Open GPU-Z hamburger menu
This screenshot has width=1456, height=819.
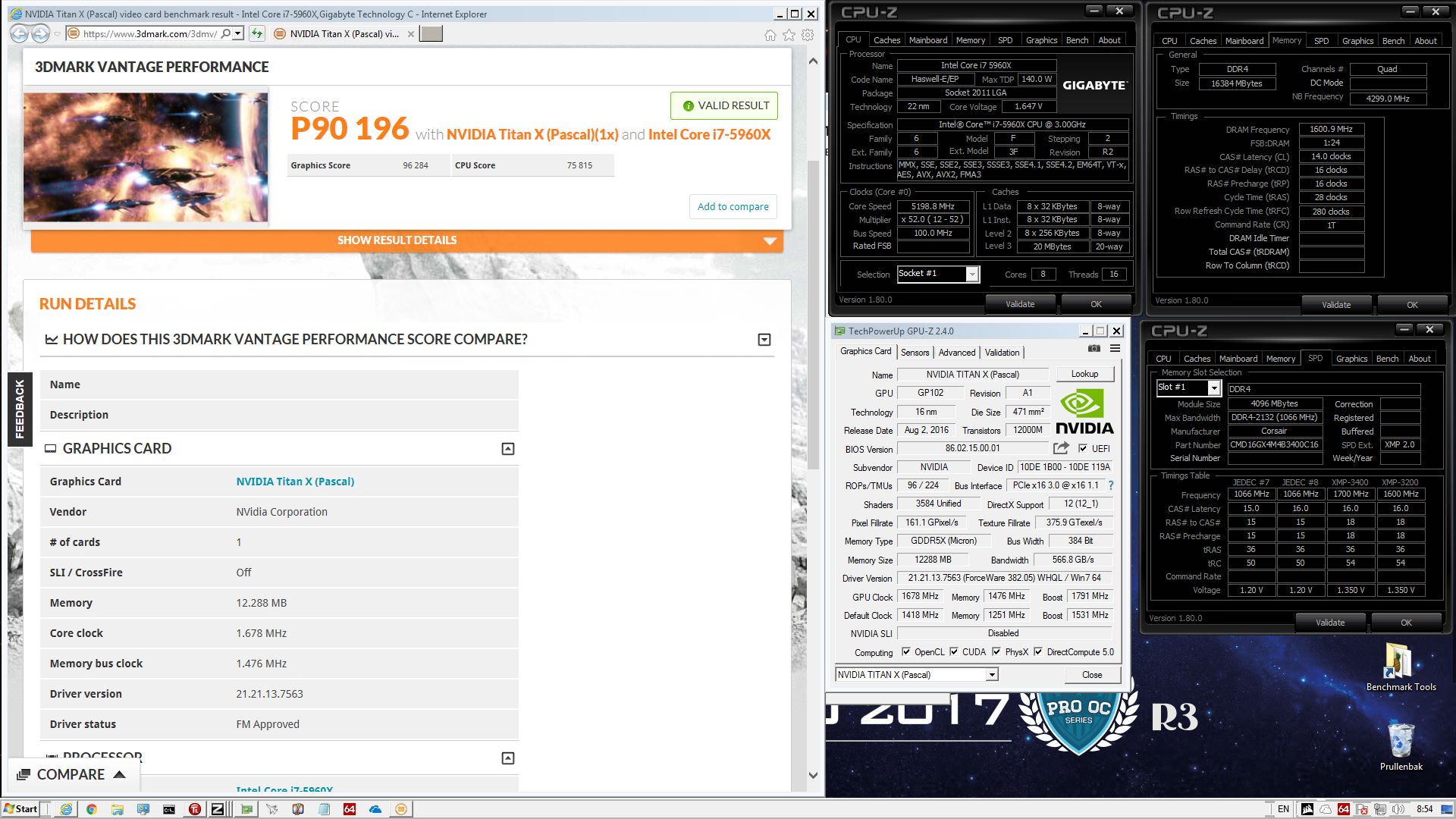1115,349
